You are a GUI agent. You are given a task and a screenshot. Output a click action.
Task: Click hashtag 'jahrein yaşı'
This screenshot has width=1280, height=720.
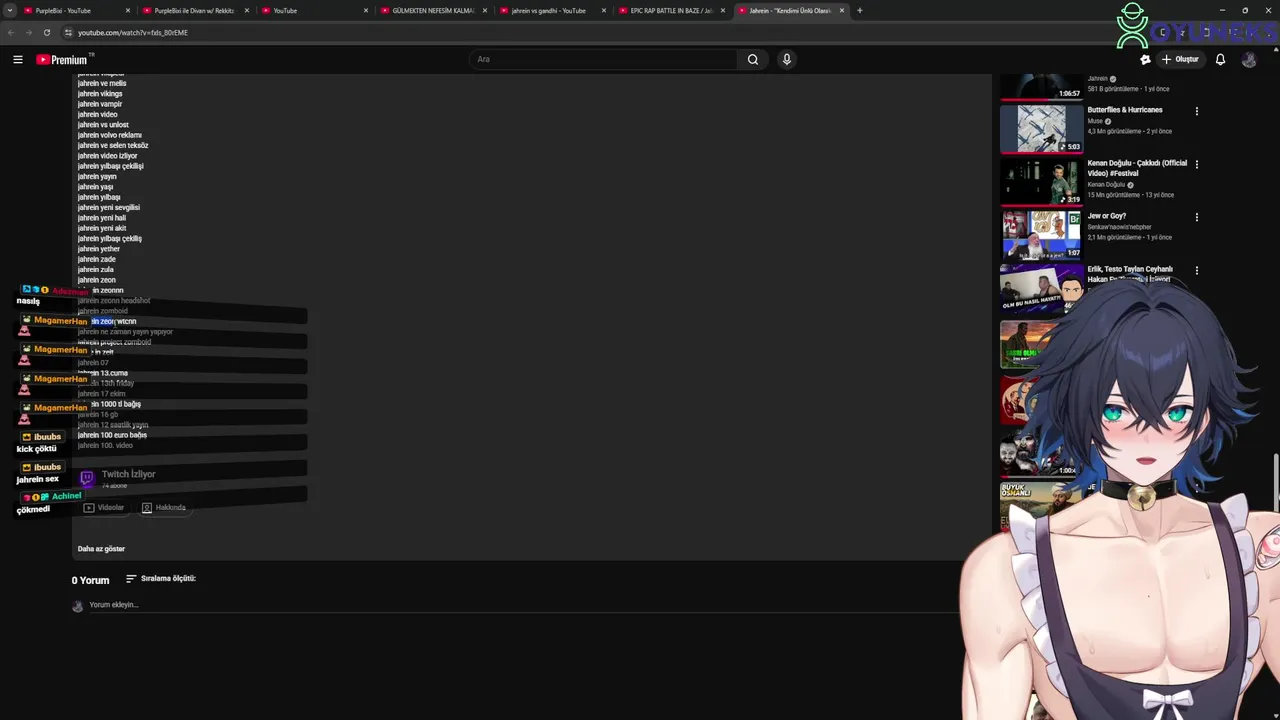(x=96, y=187)
